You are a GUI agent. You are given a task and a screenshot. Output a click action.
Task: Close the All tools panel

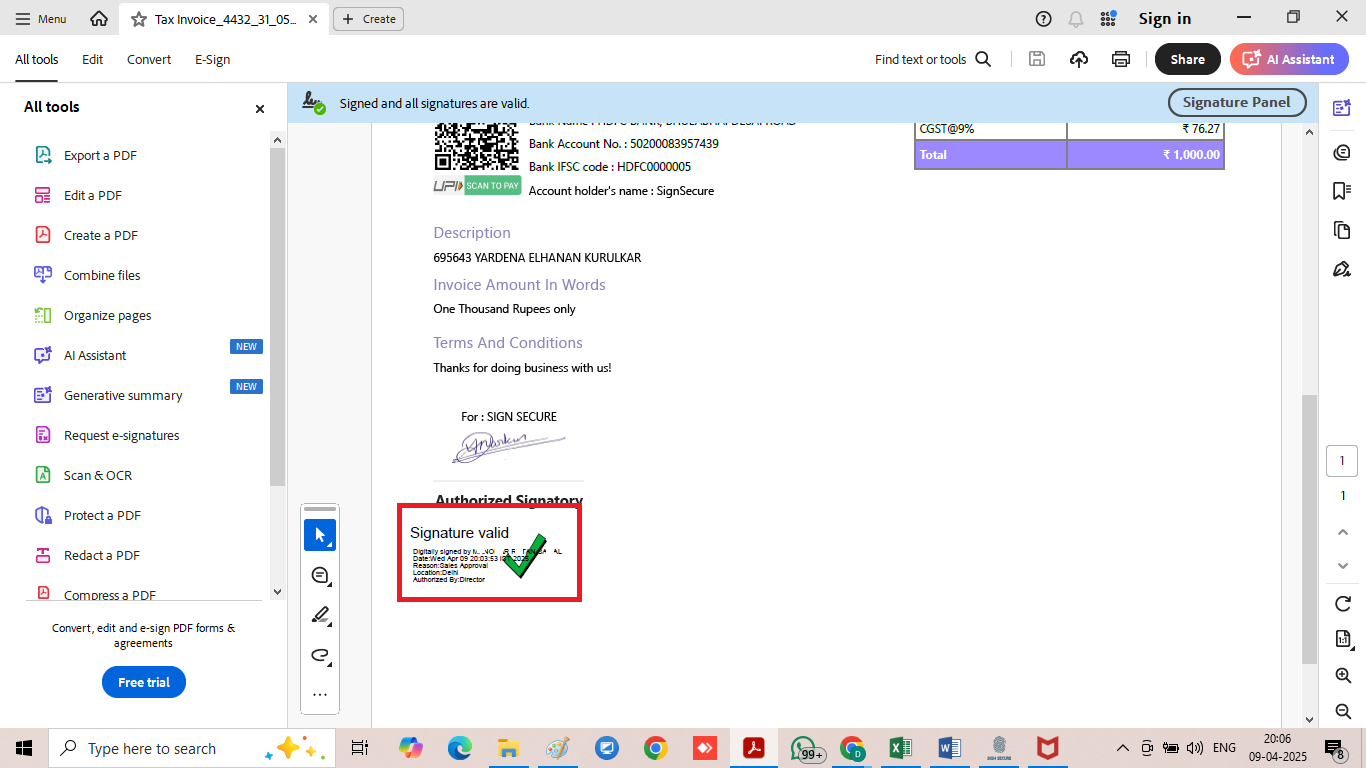pyautogui.click(x=260, y=108)
